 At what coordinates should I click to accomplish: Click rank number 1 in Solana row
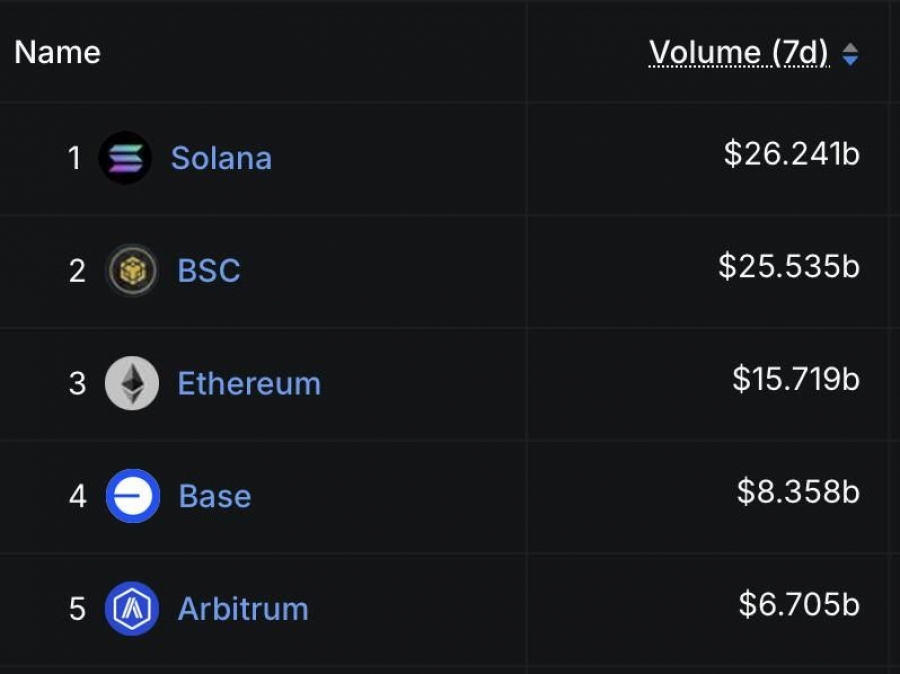click(74, 158)
